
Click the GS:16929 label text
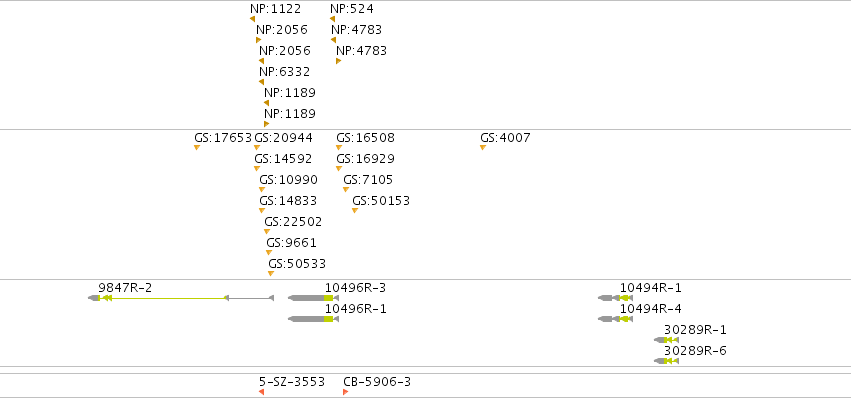pos(365,159)
